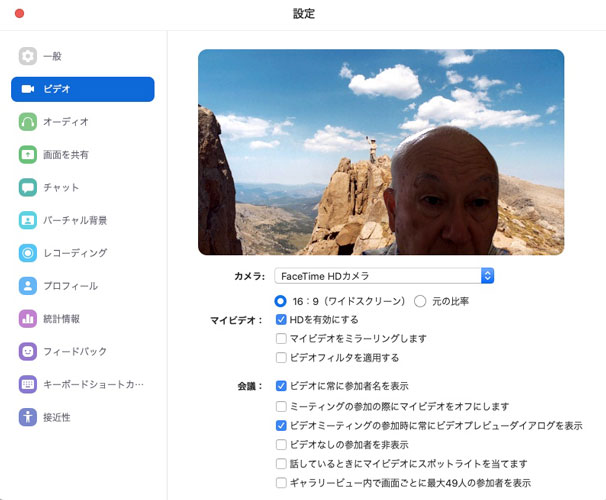The image size is (606, 500).
Task: Close the 設定 window with red button
Action: coord(19,14)
